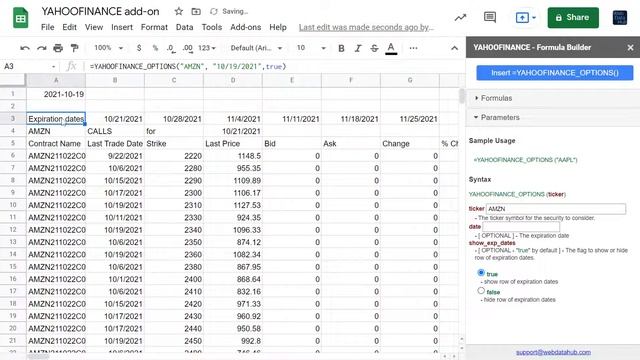640x360 pixels.
Task: Open the Default font dropdown
Action: [x=256, y=48]
